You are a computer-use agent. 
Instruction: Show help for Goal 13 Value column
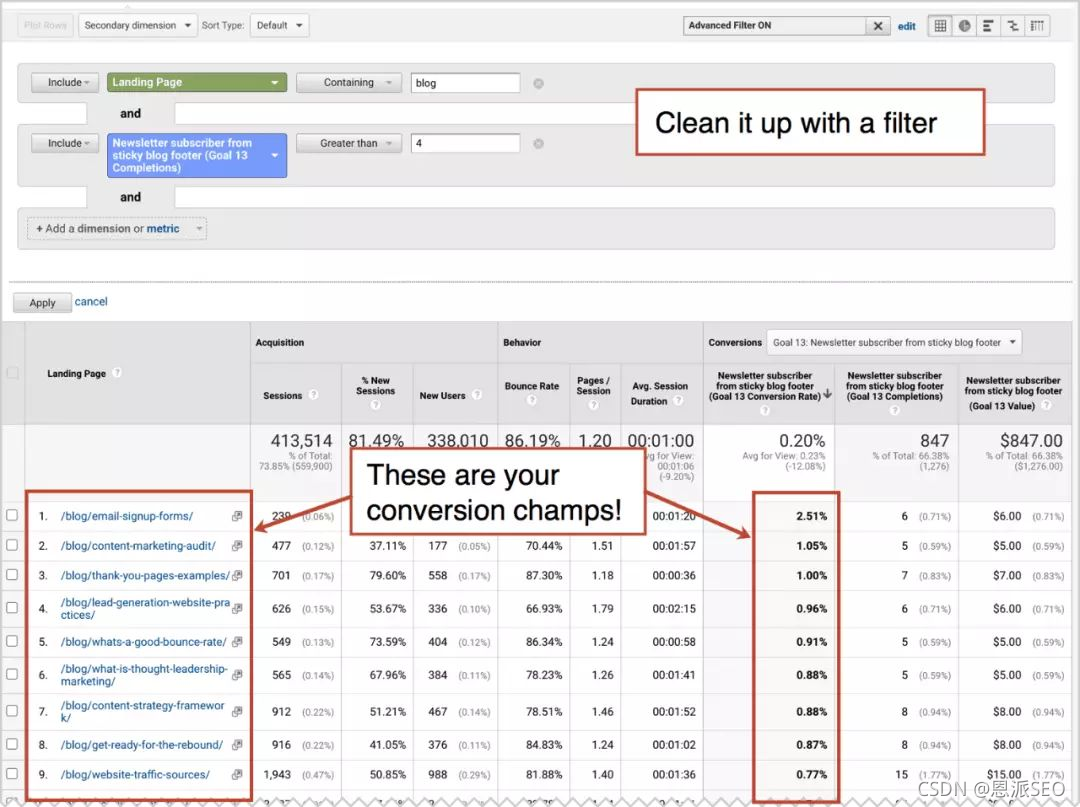1046,405
